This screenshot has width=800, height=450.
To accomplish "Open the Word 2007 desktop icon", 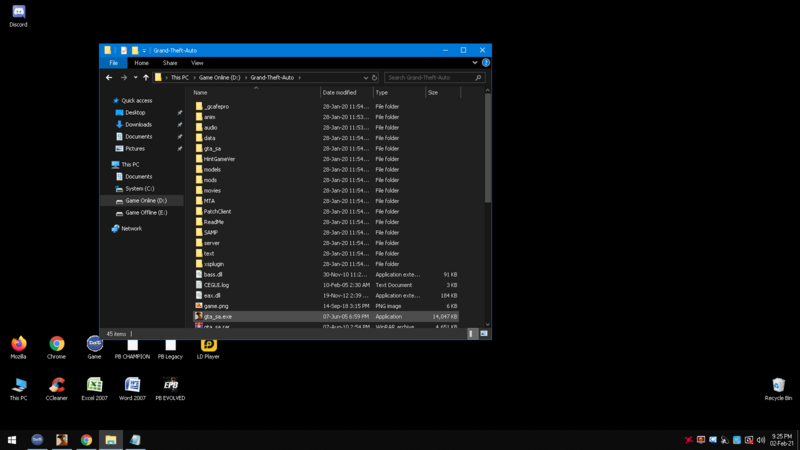I will pos(132,389).
